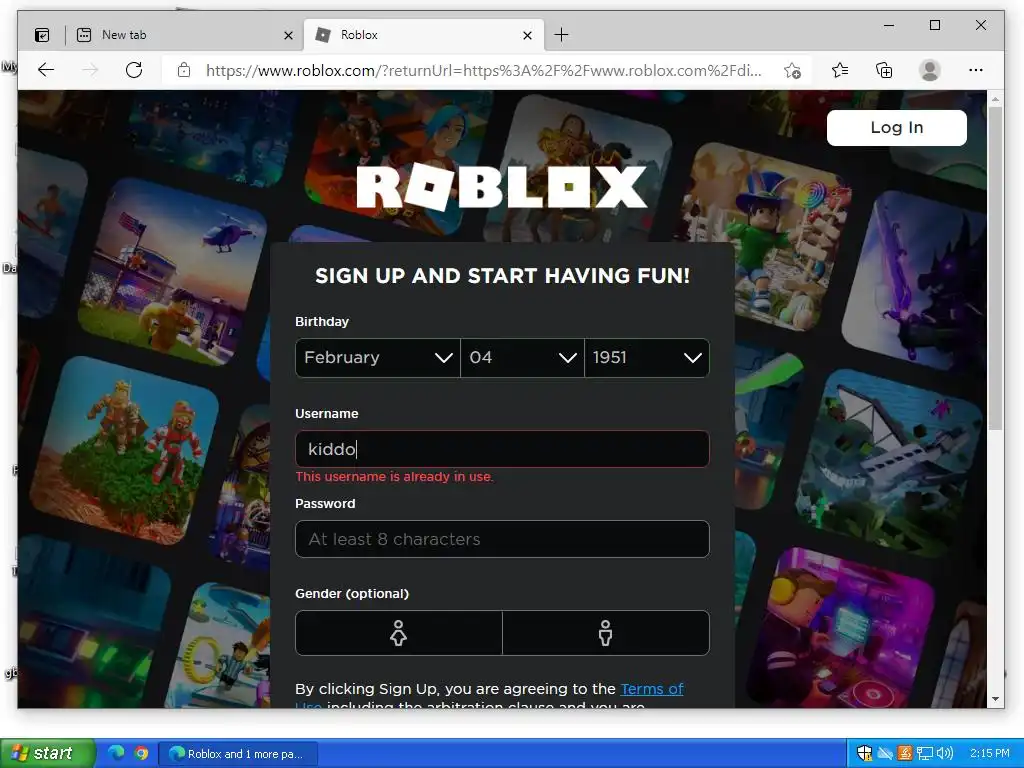Launch Chrome from quick launch bar
This screenshot has width=1024, height=768.
[140, 753]
